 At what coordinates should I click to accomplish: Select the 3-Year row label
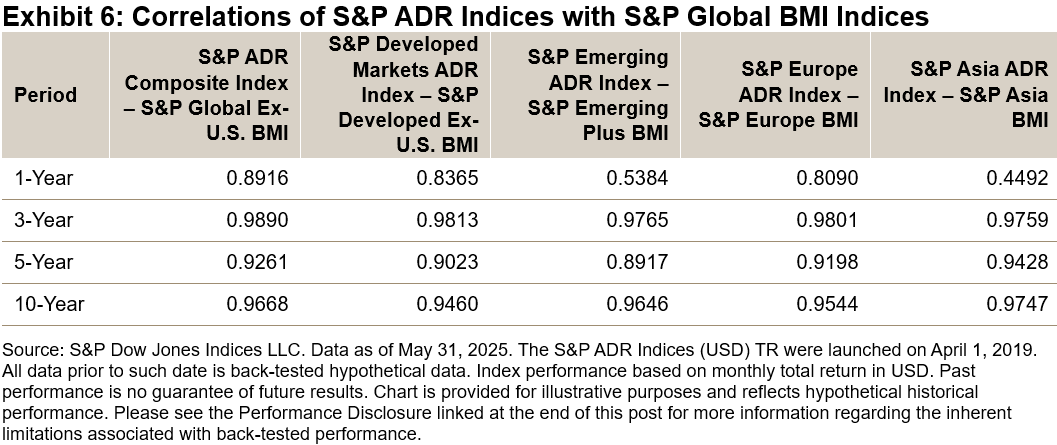(44, 220)
